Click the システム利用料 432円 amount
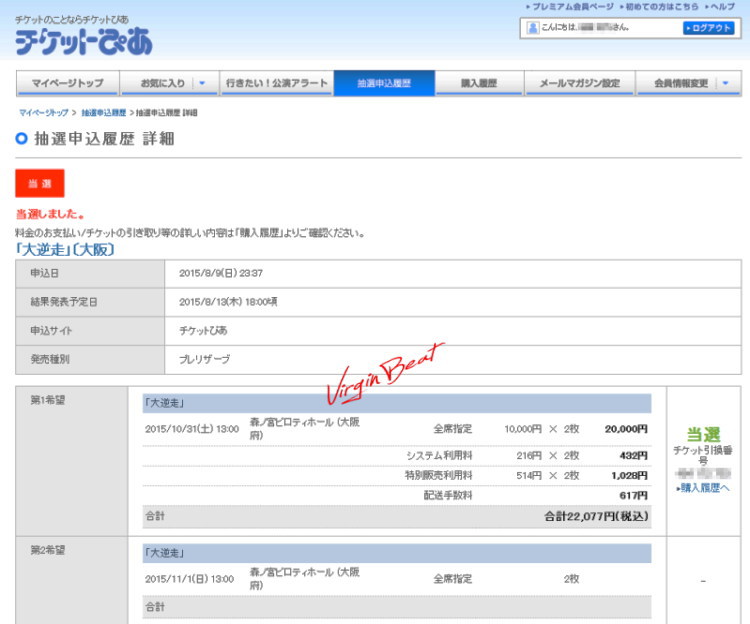 click(633, 456)
